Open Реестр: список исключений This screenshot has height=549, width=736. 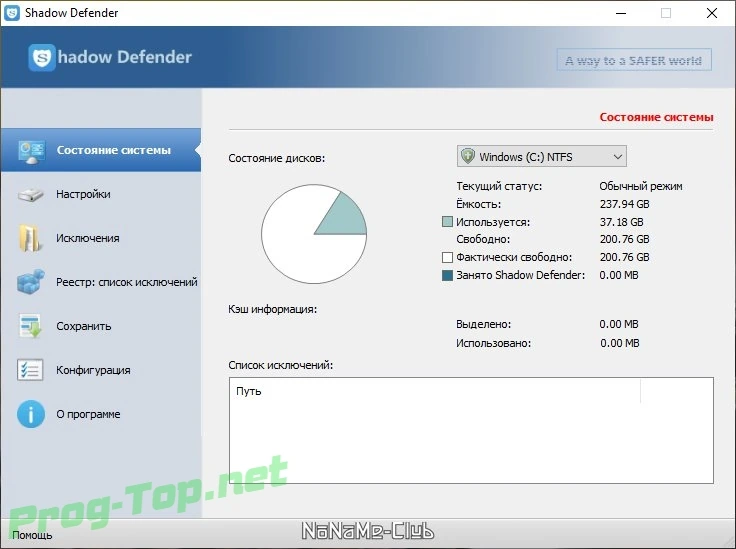point(101,282)
